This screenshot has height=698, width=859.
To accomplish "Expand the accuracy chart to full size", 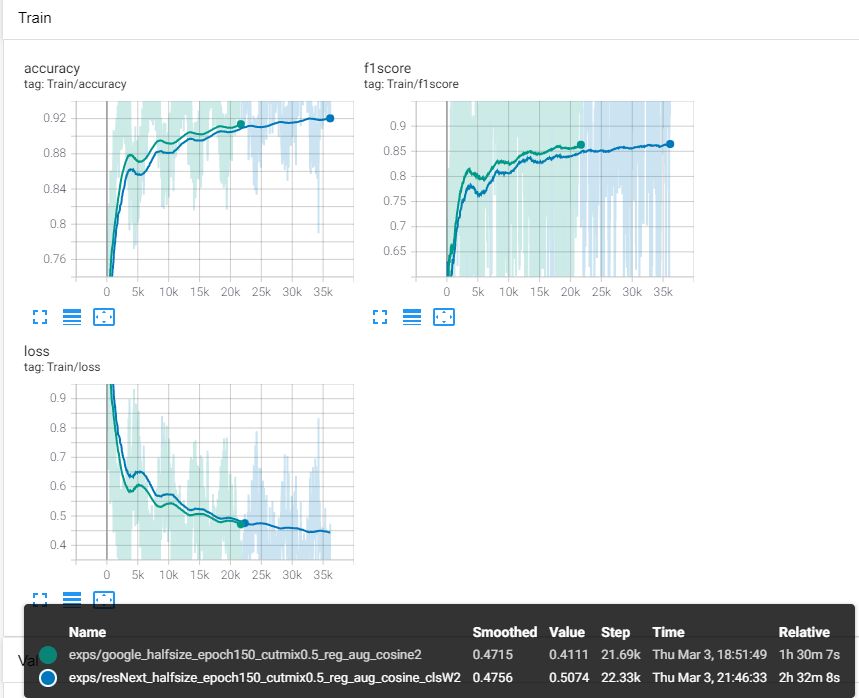I will pyautogui.click(x=40, y=317).
